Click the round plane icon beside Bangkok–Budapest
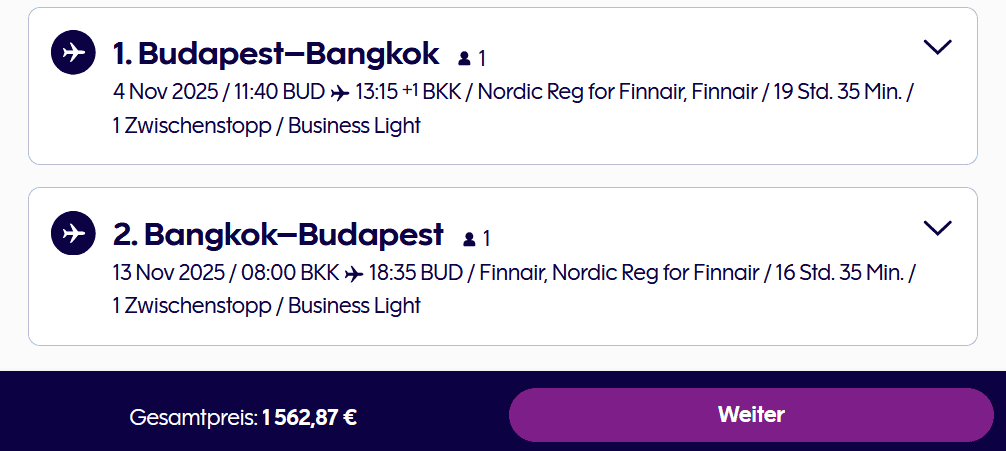The width and height of the screenshot is (1006, 451). (x=73, y=232)
